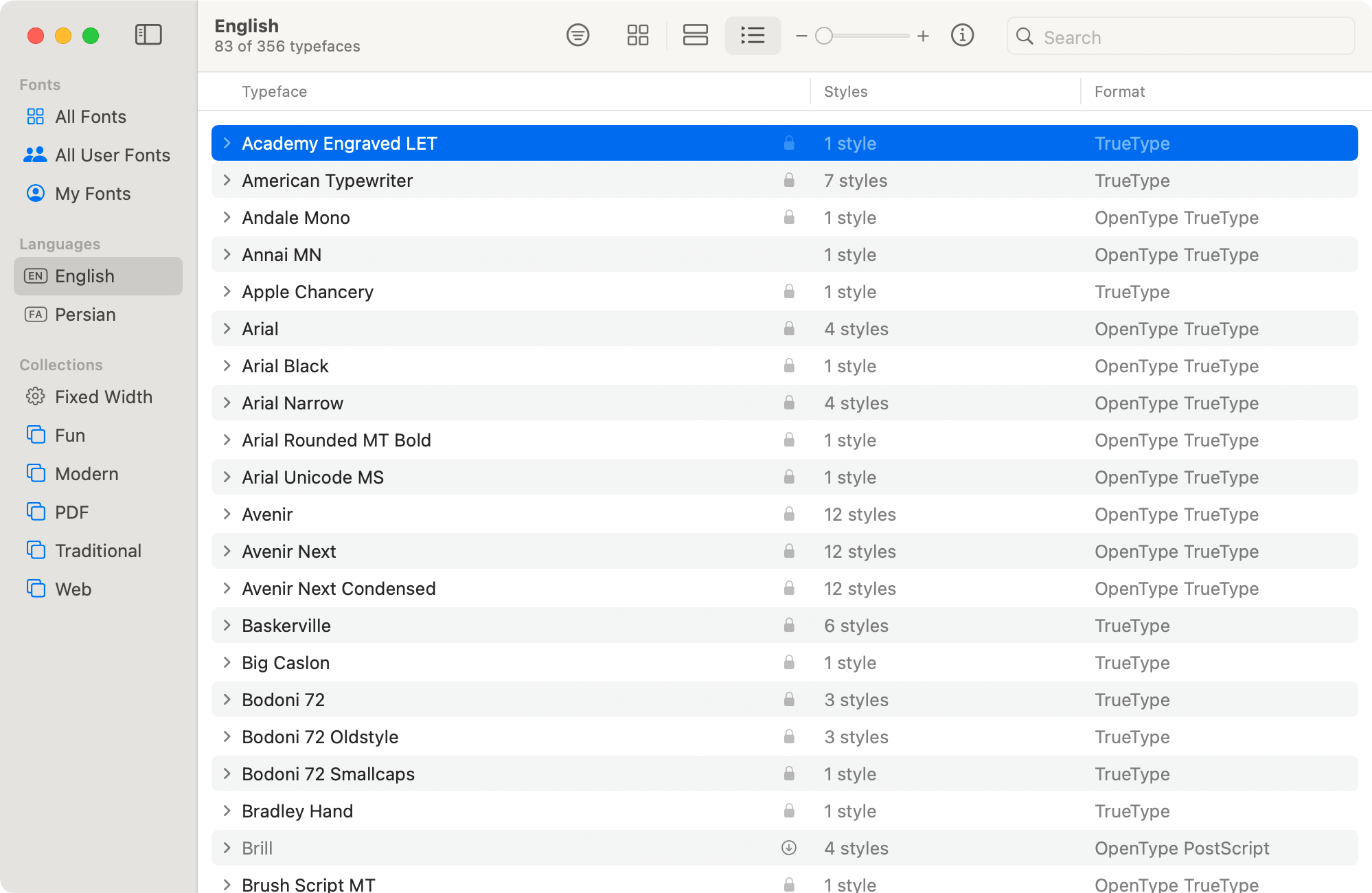Click the lock next to Bradley Hand
Screen dimensions: 1372x893
[x=788, y=811]
